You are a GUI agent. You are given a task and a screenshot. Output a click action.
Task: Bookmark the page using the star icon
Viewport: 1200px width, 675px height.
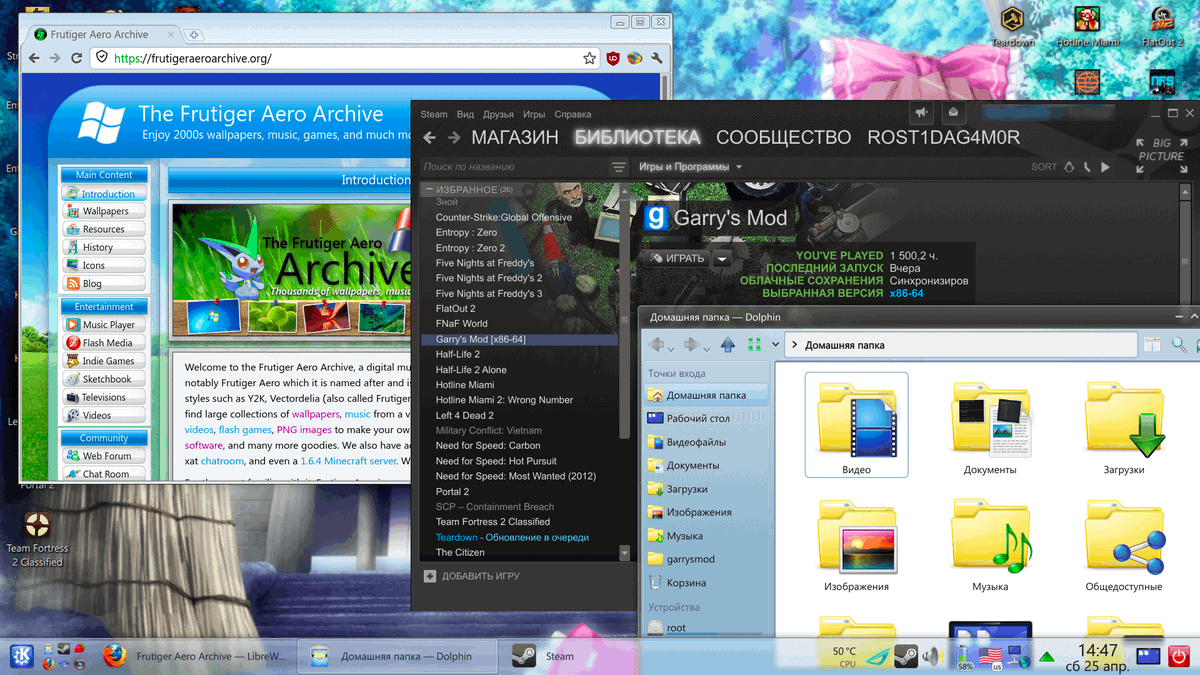click(588, 58)
